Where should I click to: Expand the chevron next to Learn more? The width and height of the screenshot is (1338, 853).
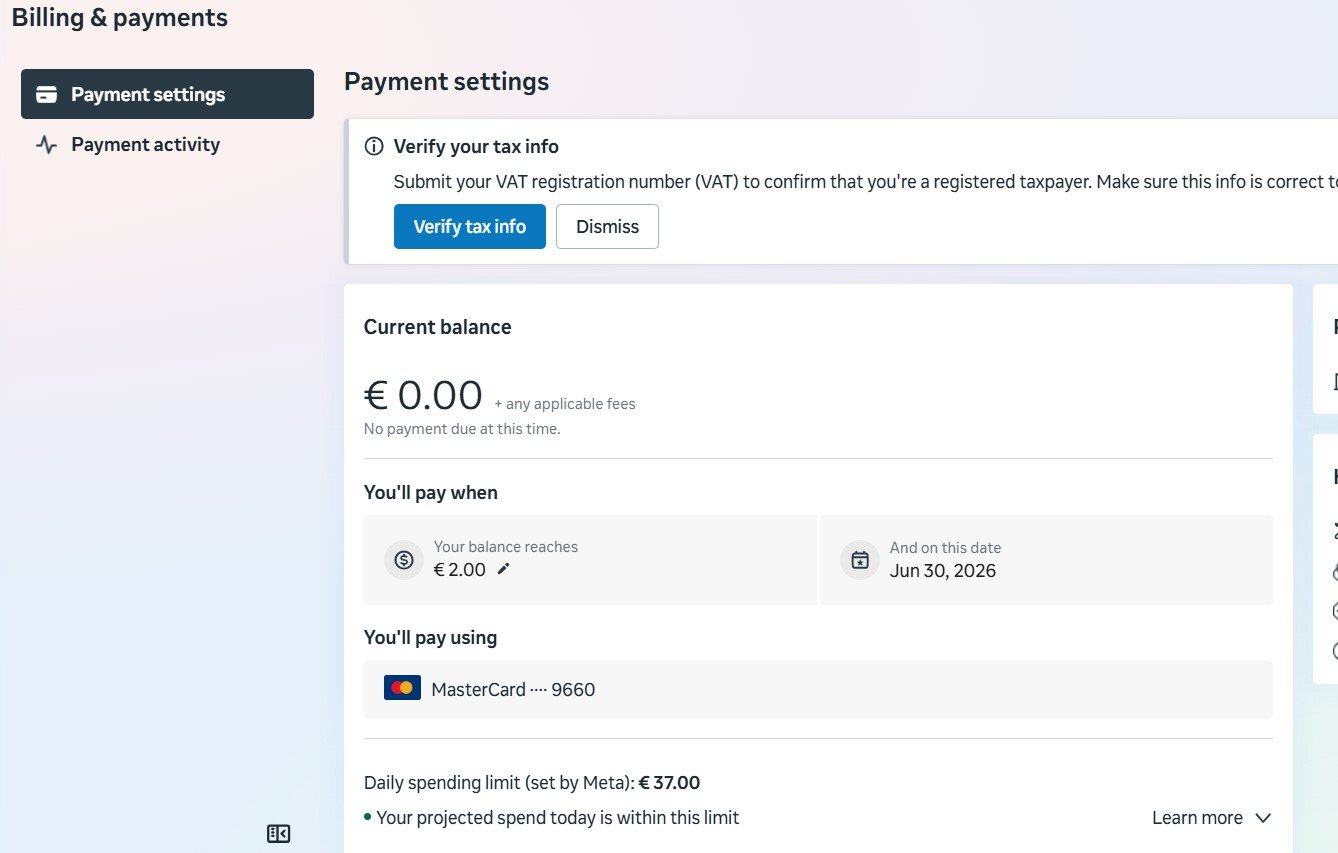tap(1263, 818)
